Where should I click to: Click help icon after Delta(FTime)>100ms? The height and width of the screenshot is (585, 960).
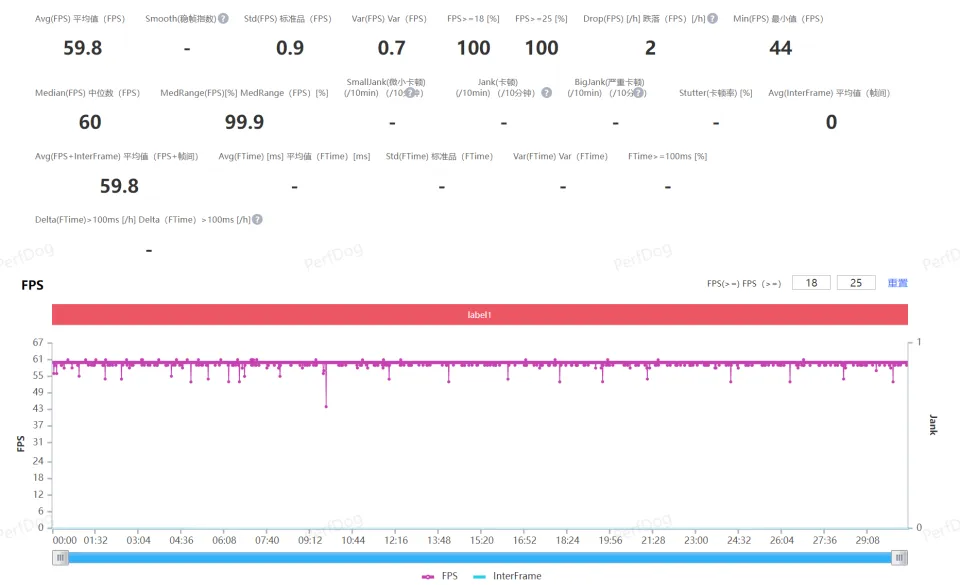[257, 219]
